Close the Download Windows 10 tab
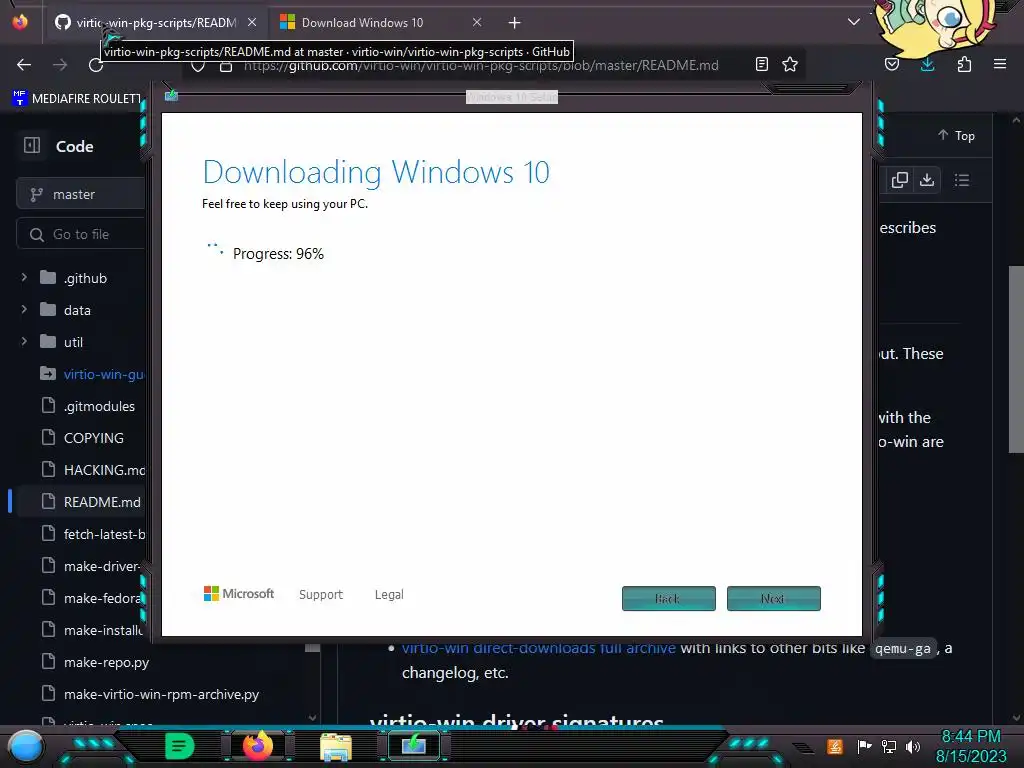 (x=477, y=23)
